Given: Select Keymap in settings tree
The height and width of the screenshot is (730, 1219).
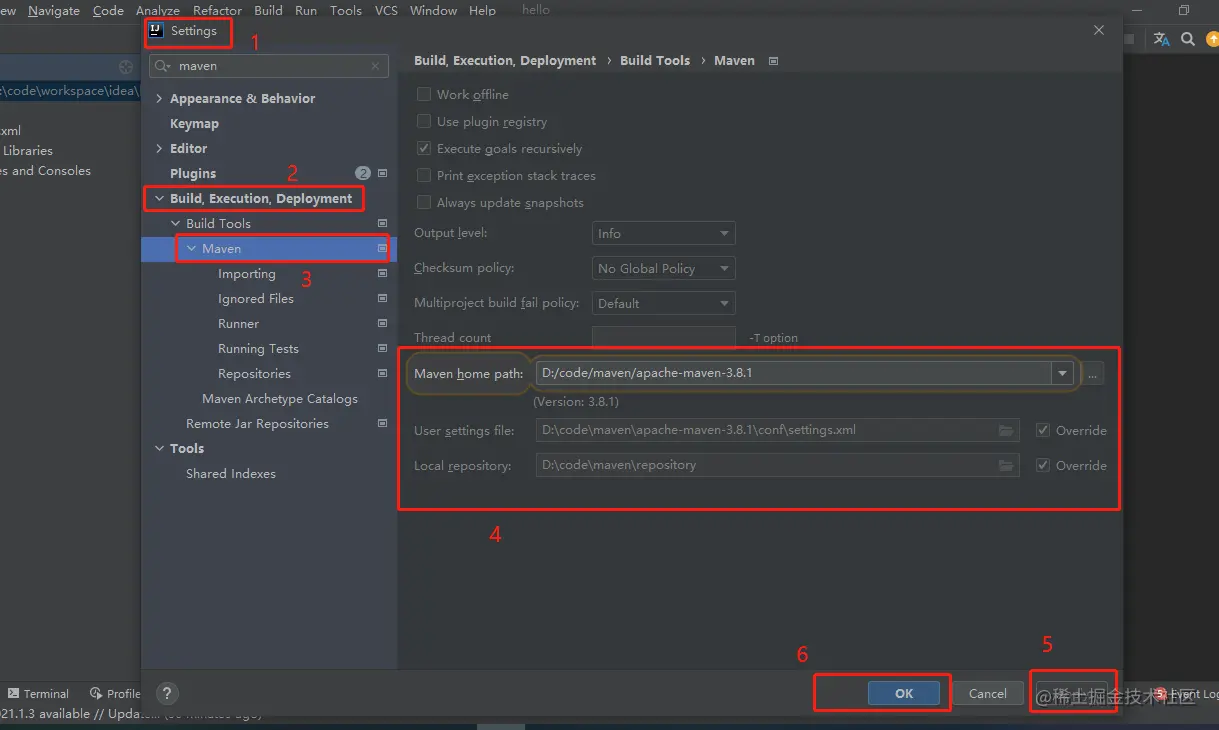Looking at the screenshot, I should coord(194,123).
